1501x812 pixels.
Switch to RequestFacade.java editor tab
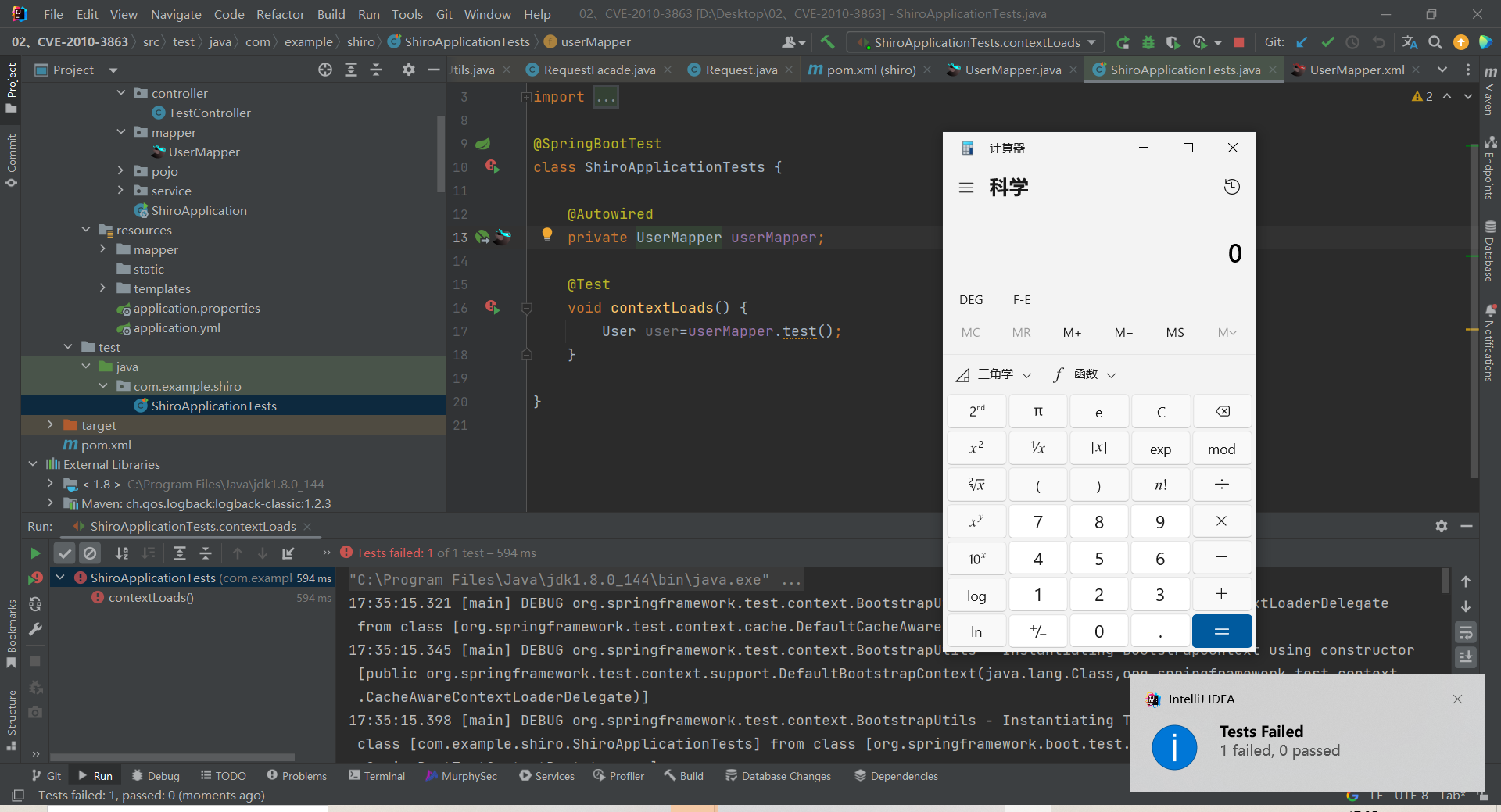point(599,70)
